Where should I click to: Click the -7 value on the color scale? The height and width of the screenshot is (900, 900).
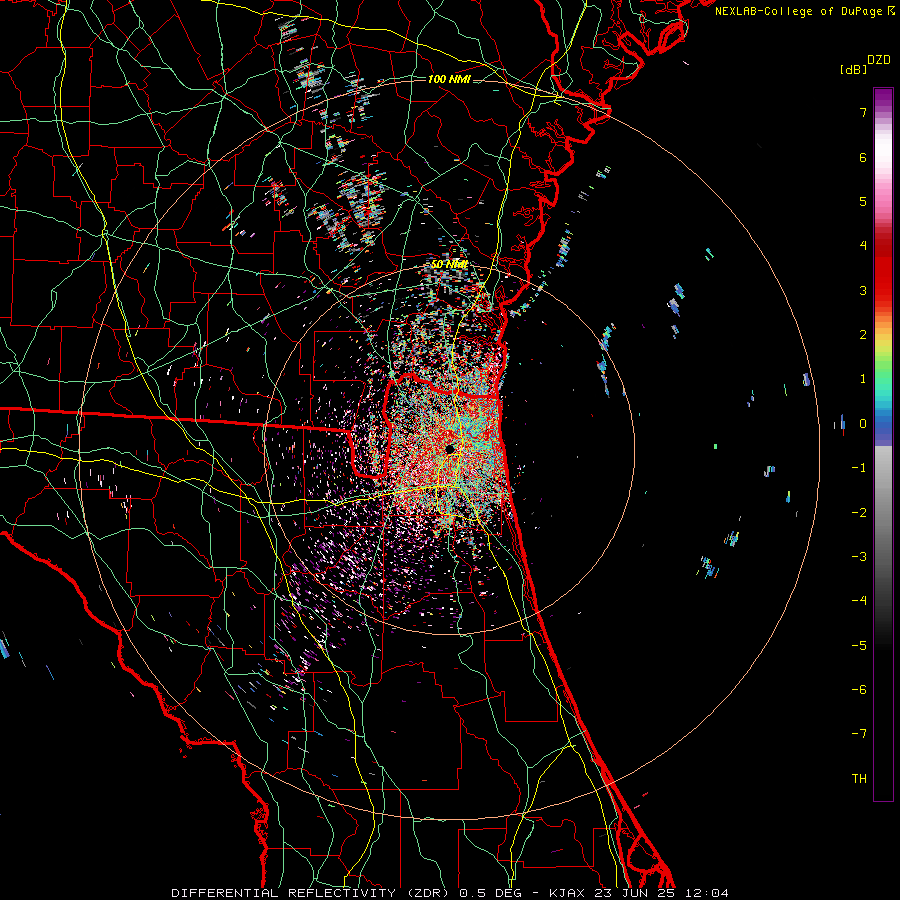click(x=859, y=734)
